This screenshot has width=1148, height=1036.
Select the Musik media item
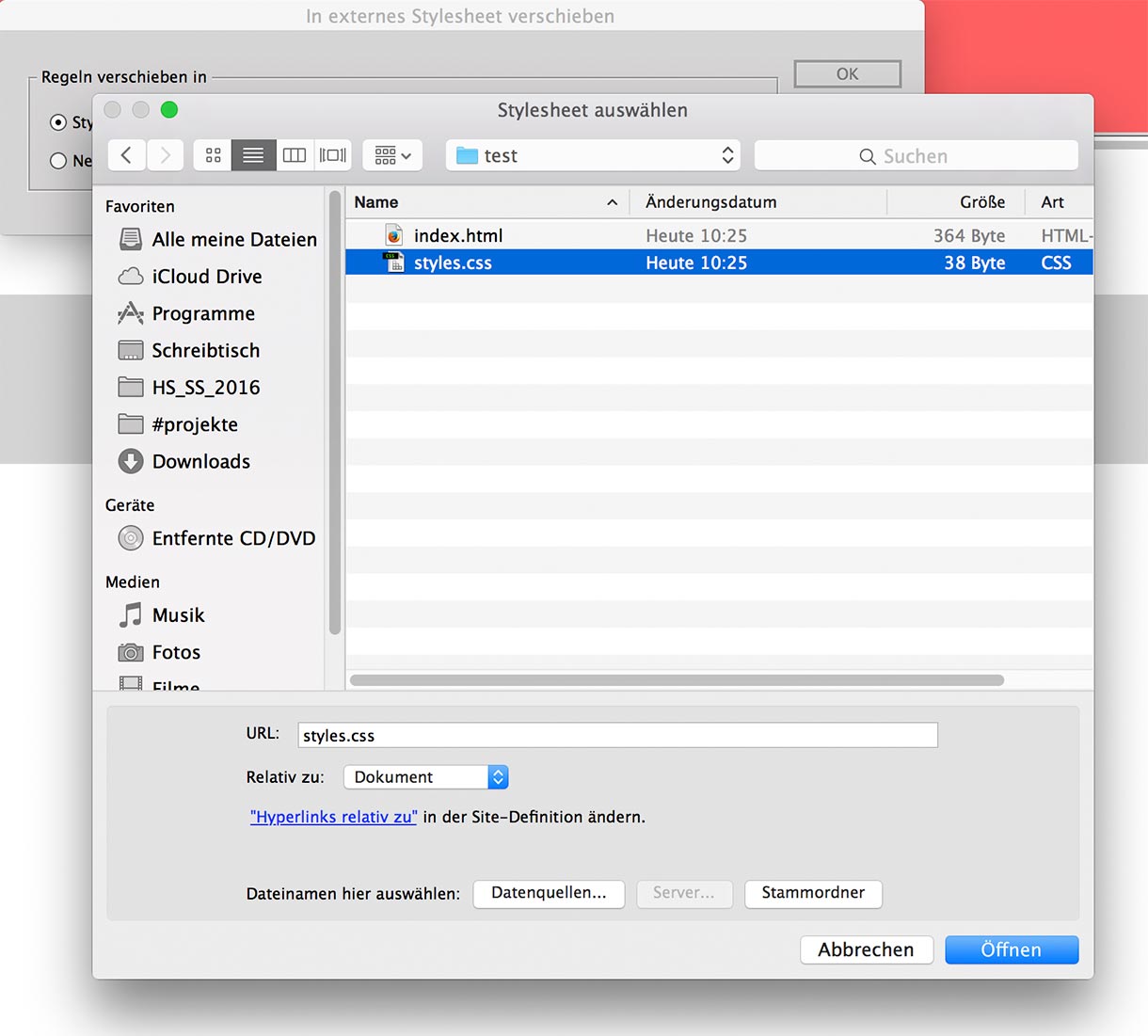[x=178, y=615]
